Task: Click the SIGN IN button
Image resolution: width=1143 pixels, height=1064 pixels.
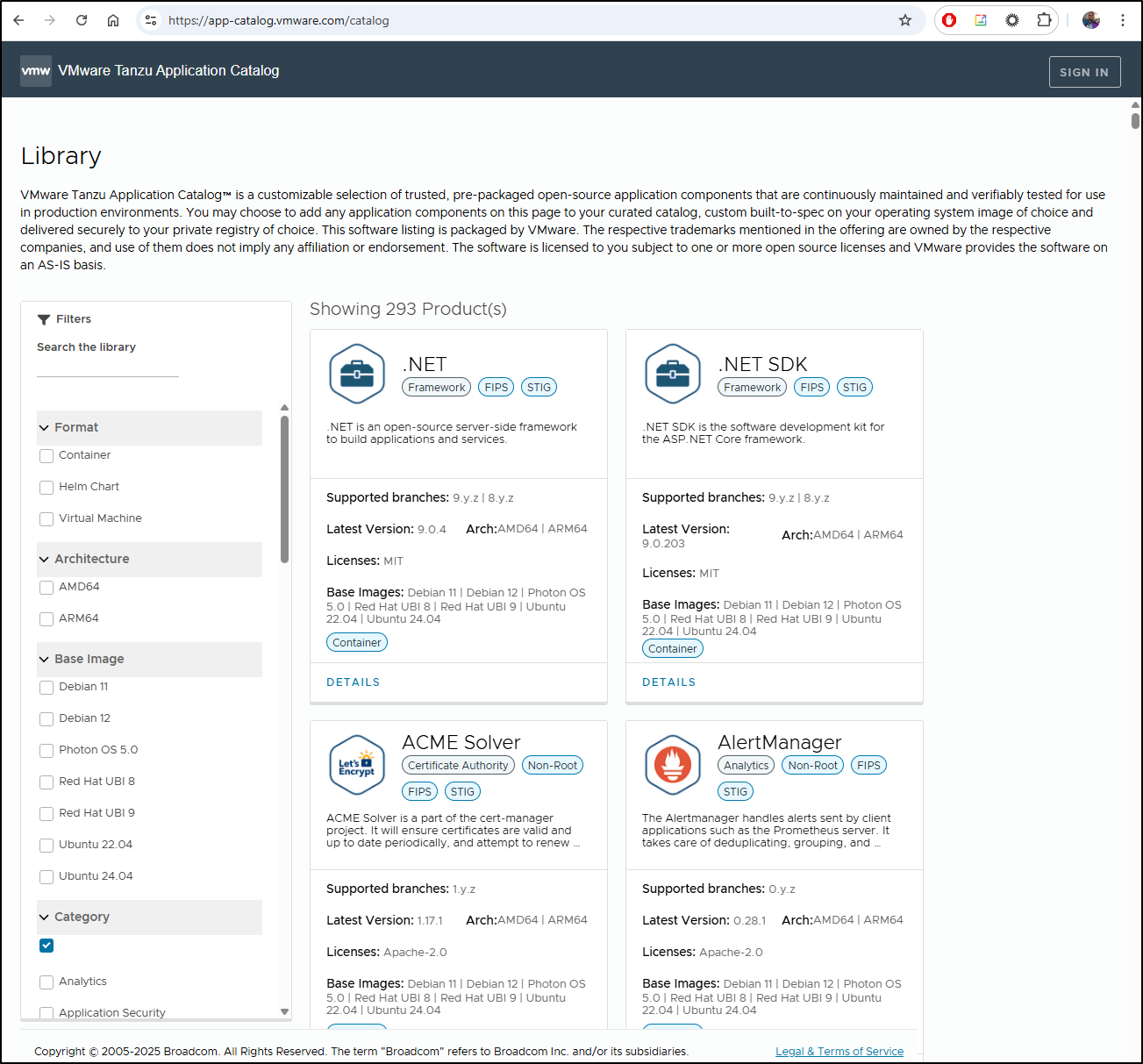Action: click(x=1084, y=72)
